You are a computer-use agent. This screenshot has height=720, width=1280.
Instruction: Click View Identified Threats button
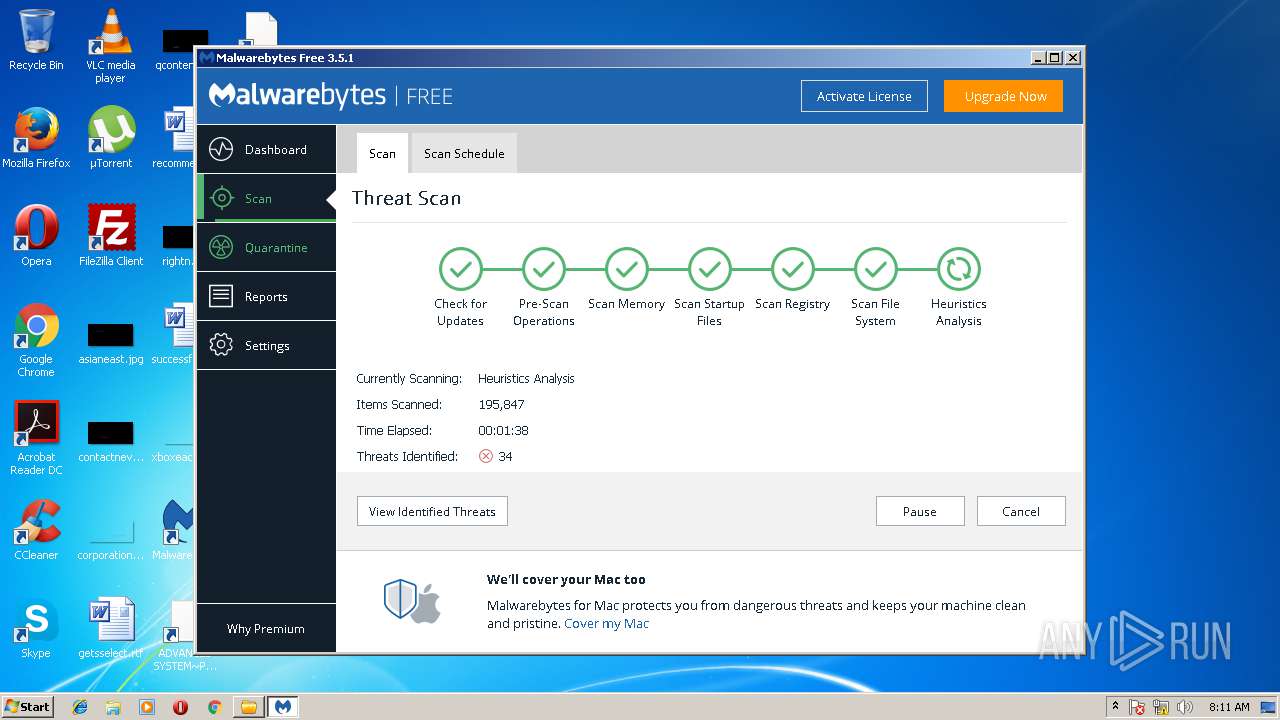(x=432, y=511)
